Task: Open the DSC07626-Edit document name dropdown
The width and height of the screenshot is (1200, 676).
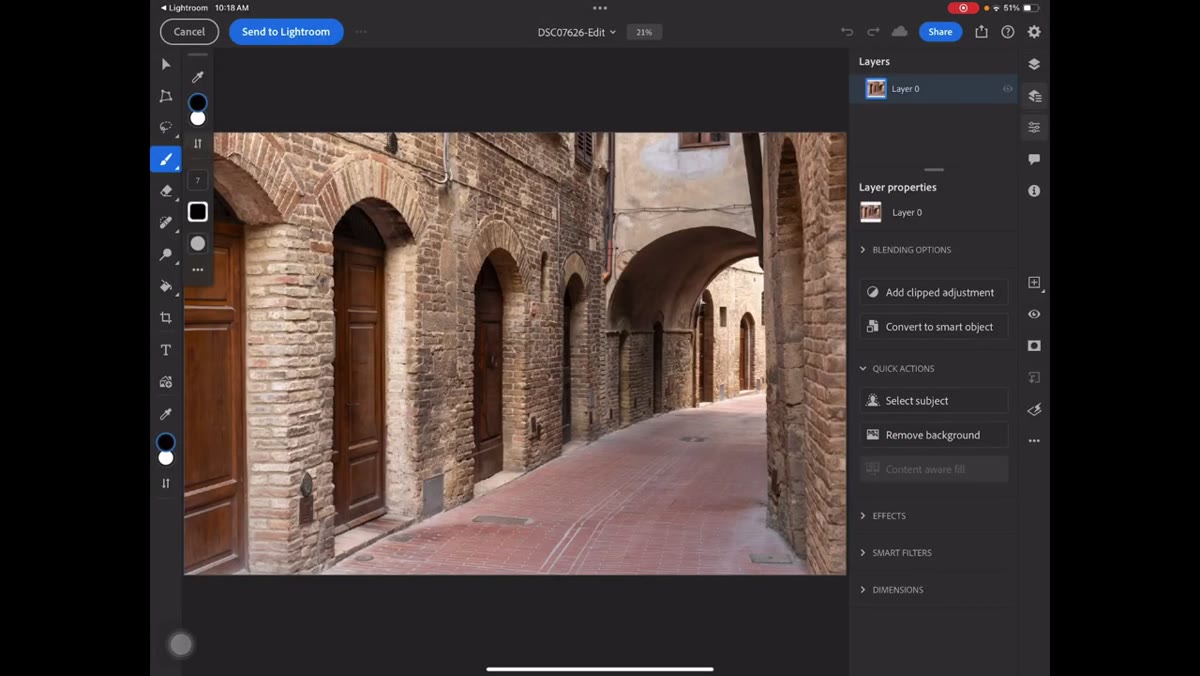Action: click(x=577, y=32)
